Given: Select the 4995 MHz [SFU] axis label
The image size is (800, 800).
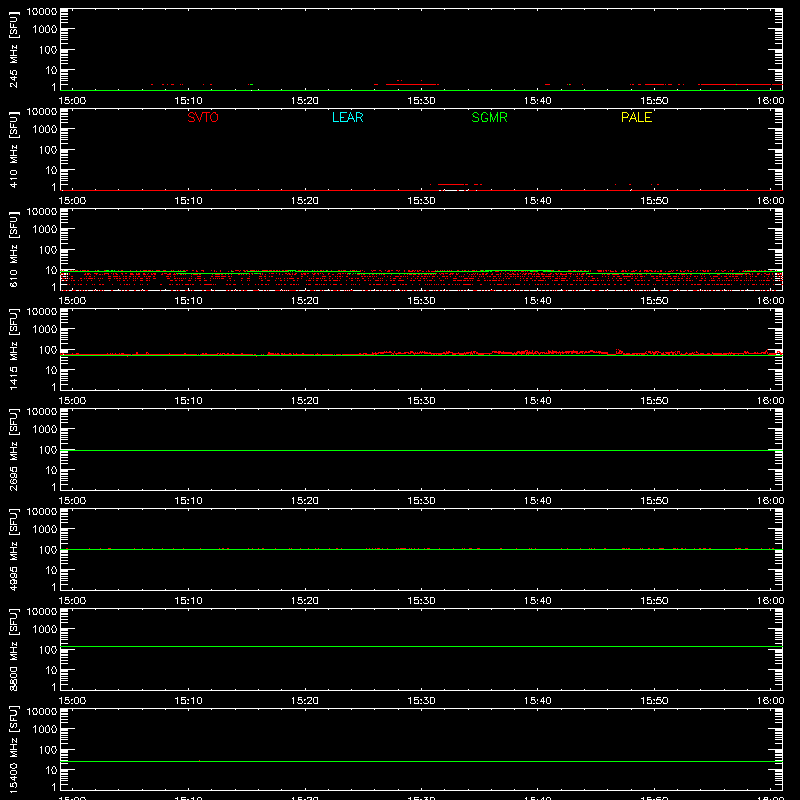Looking at the screenshot, I should [13, 550].
